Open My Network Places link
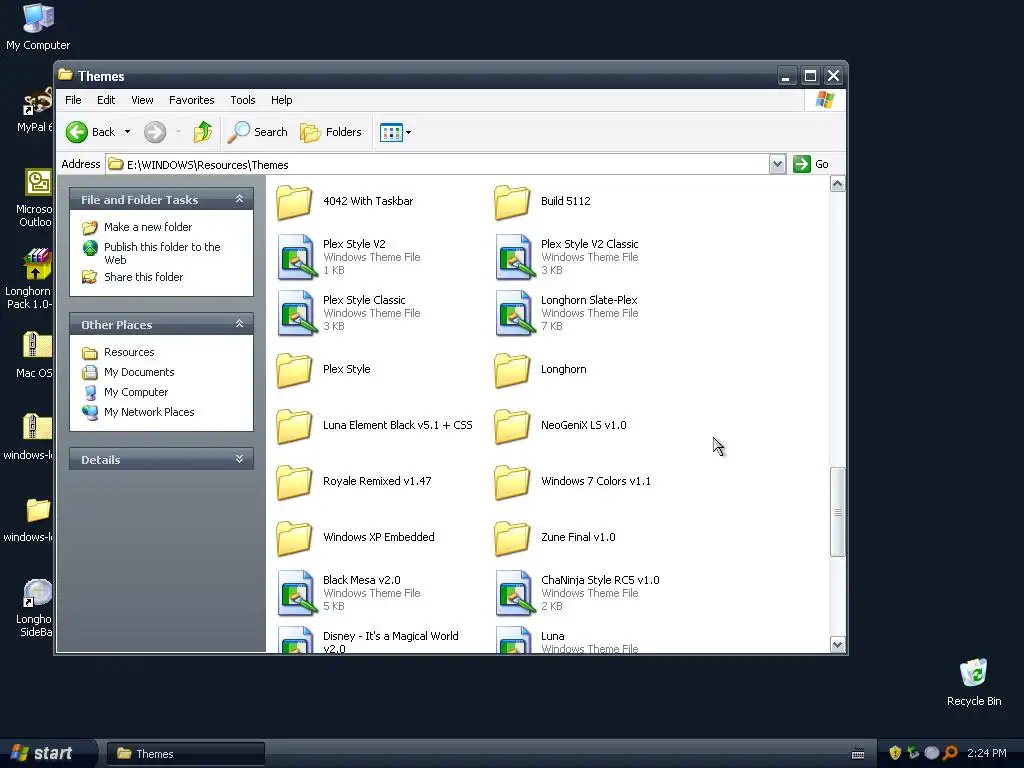Screen dimensions: 1024x768 coord(149,412)
